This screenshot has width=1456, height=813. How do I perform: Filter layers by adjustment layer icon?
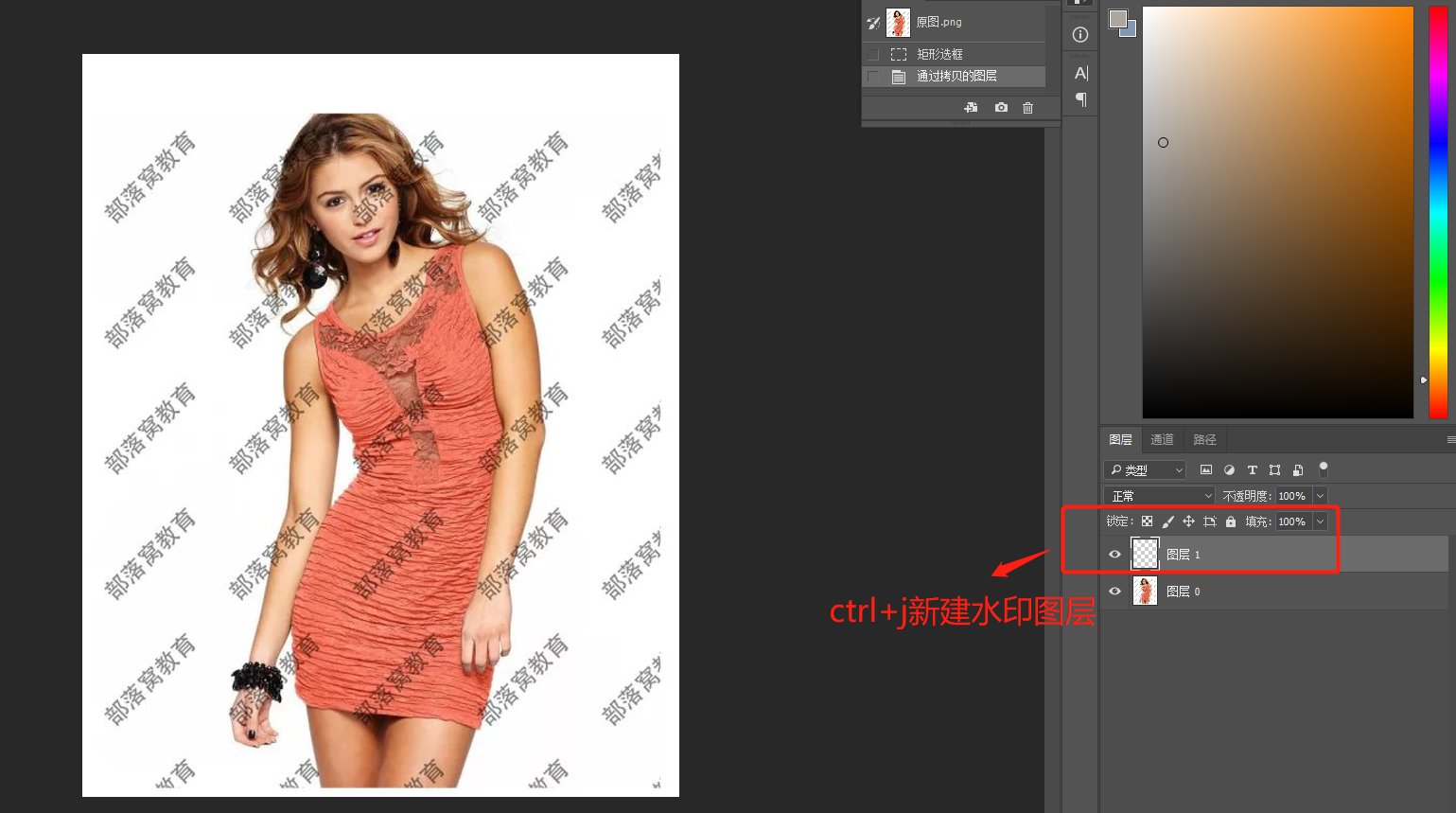click(x=1229, y=470)
